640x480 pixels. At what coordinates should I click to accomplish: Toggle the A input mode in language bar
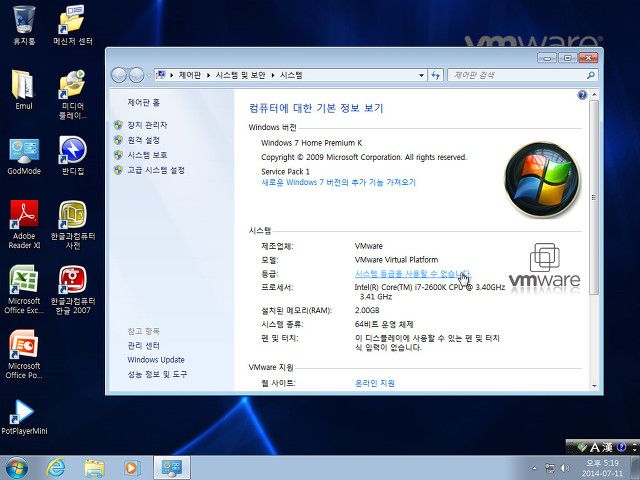[x=595, y=447]
